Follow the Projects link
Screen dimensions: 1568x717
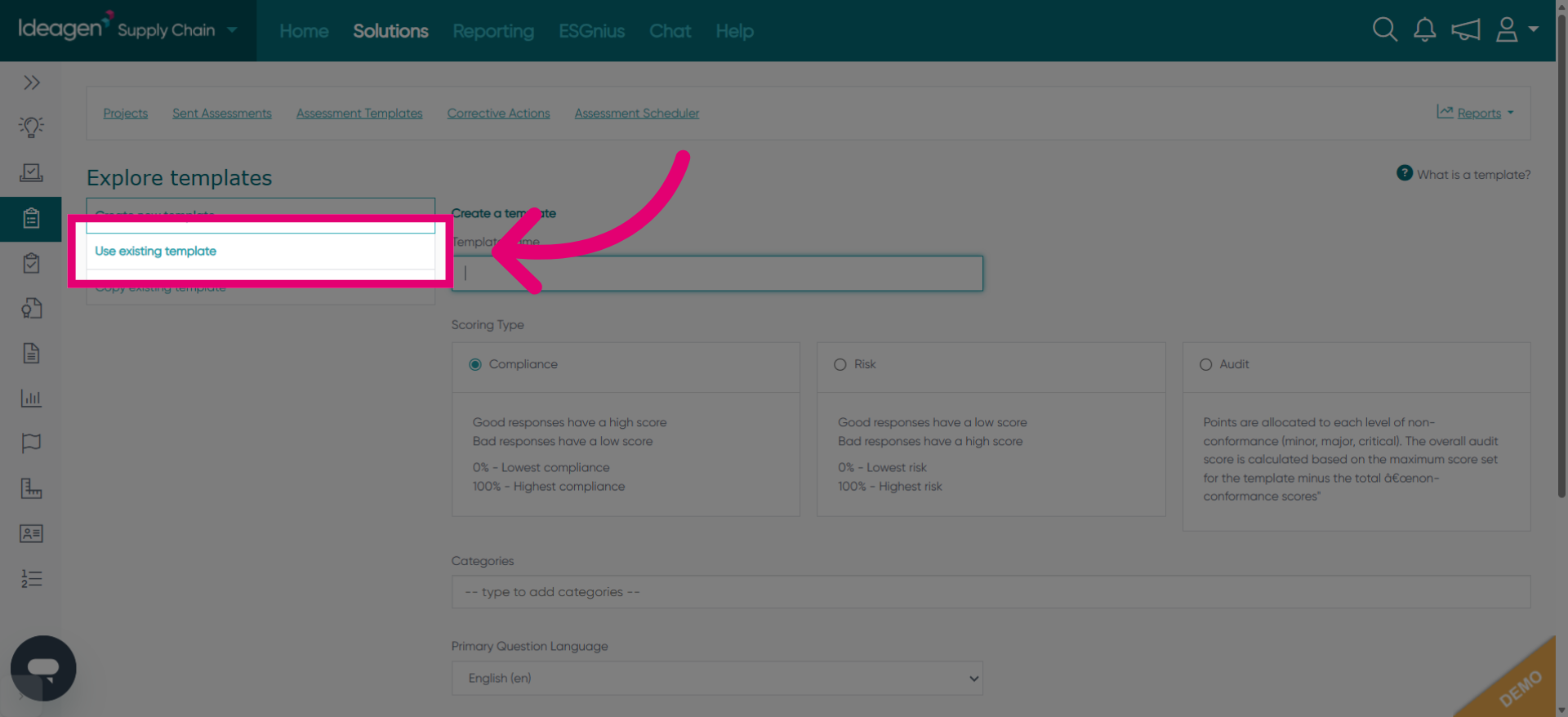tap(125, 114)
